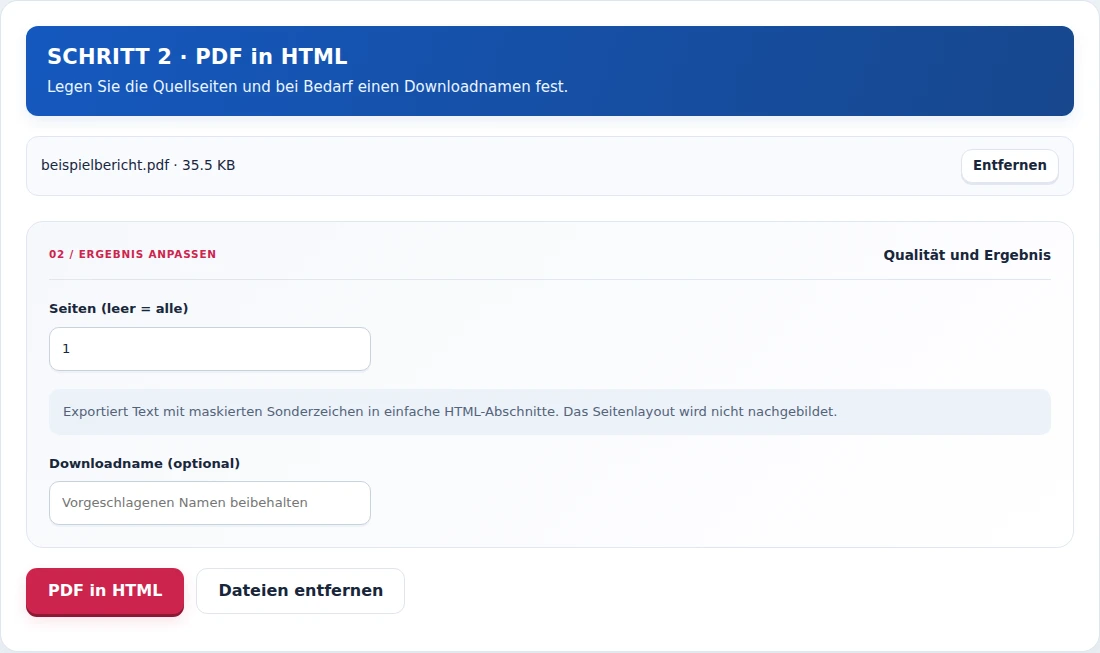The width and height of the screenshot is (1100, 653).
Task: Click the Legen Sie die Quellseiten subtitle
Action: point(307,87)
